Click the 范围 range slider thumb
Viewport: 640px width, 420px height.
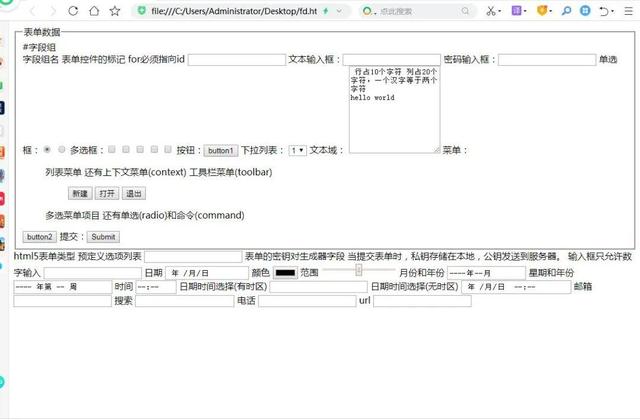pos(359,270)
